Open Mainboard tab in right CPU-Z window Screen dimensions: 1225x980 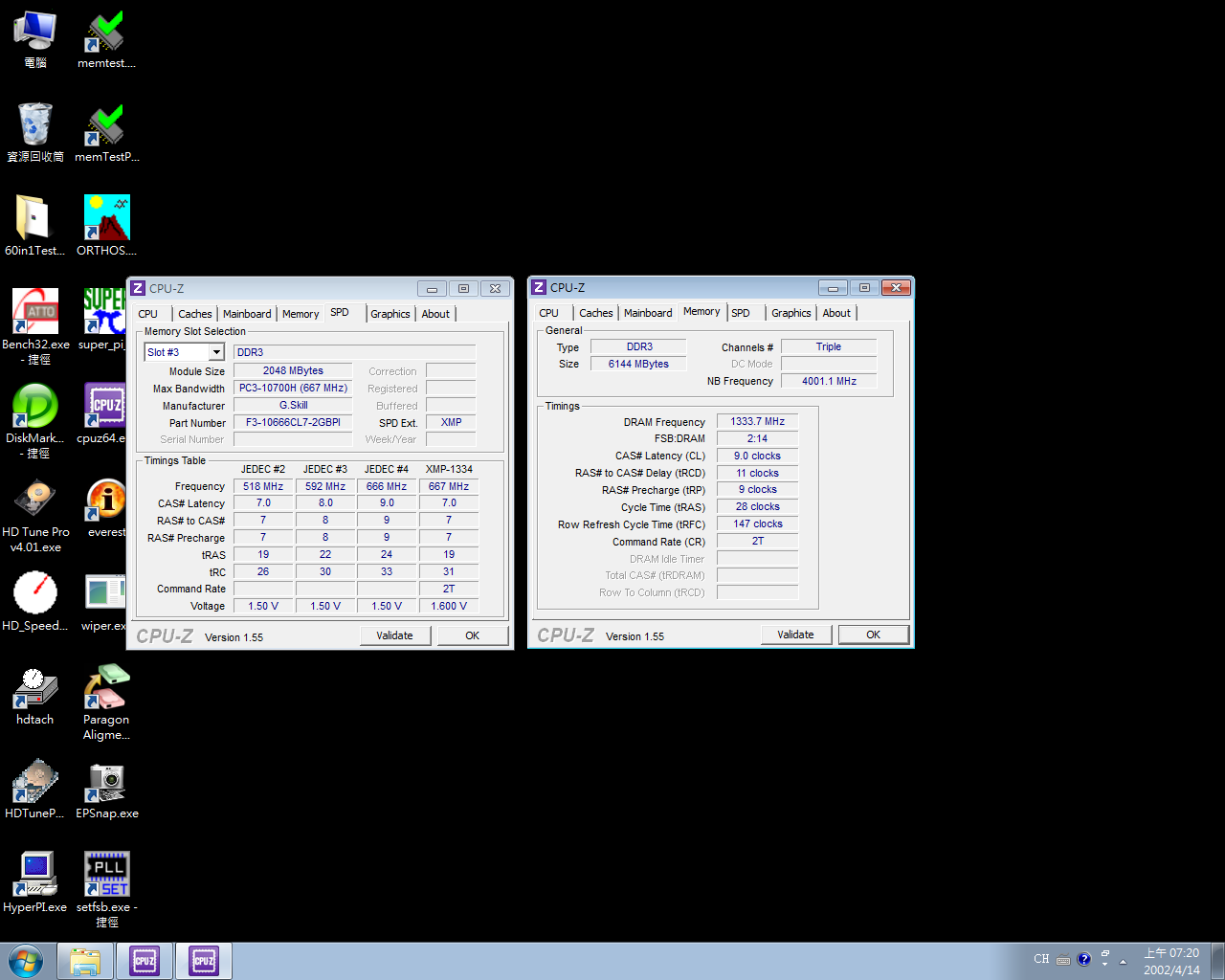pos(648,313)
